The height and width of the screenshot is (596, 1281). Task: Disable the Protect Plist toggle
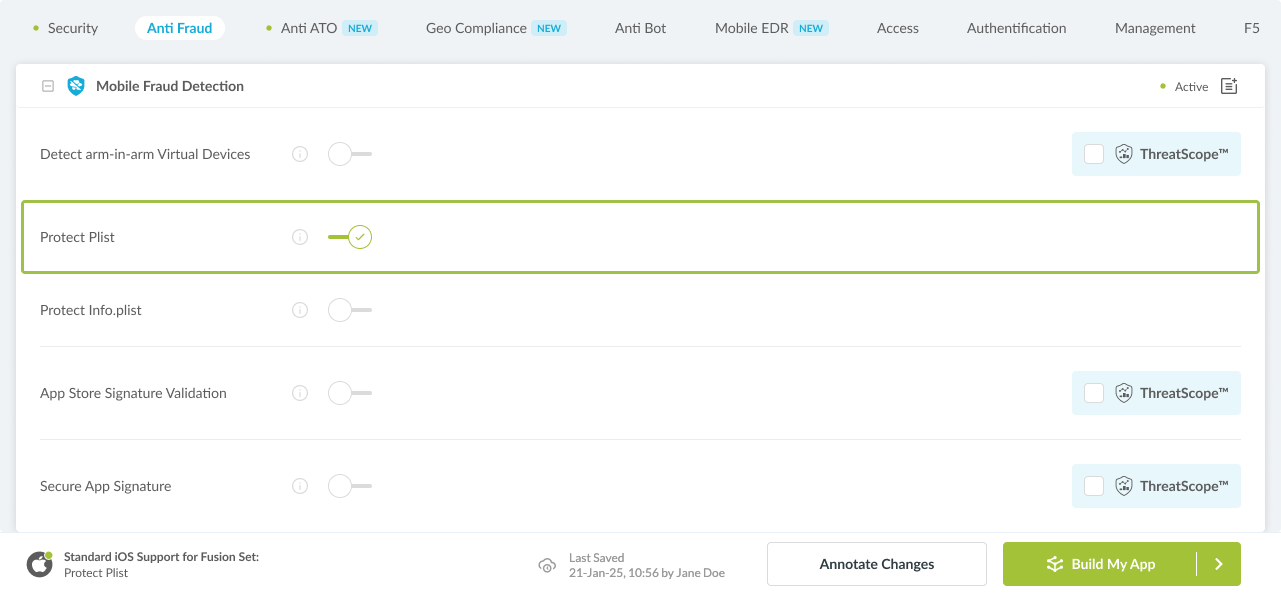coord(350,237)
